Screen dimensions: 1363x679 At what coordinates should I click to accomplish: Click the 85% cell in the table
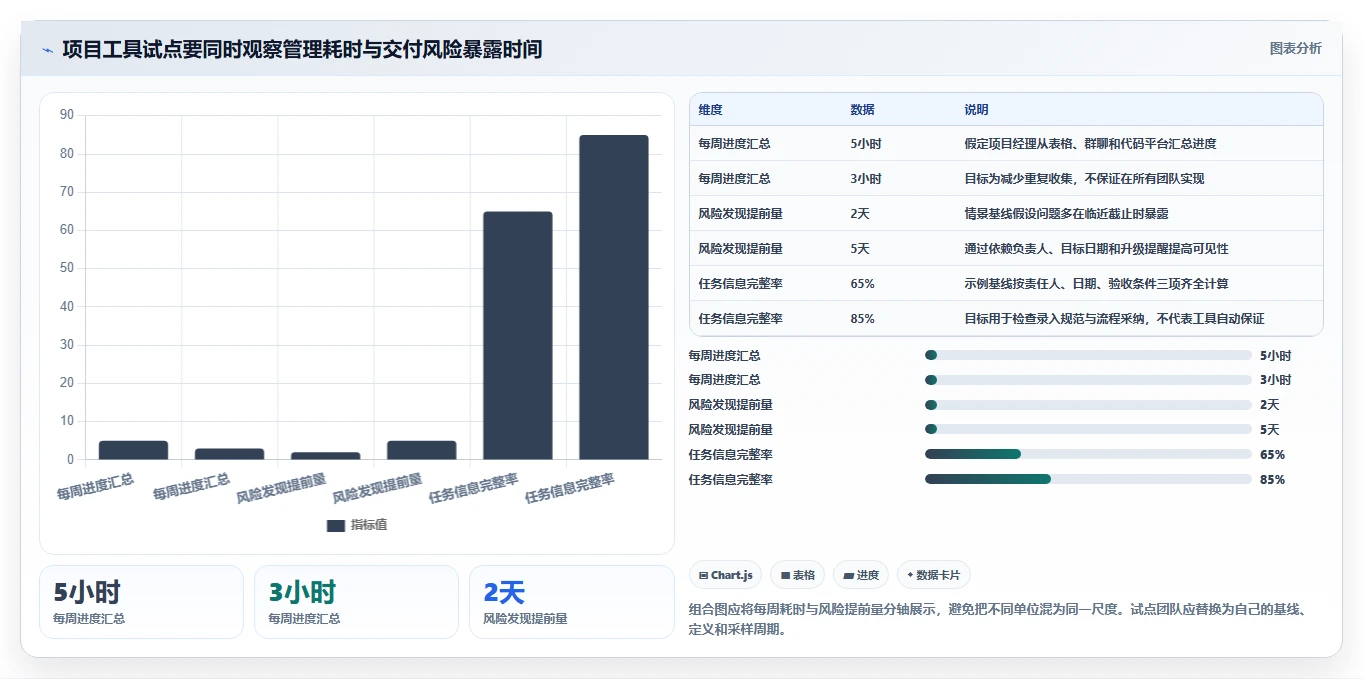[863, 319]
